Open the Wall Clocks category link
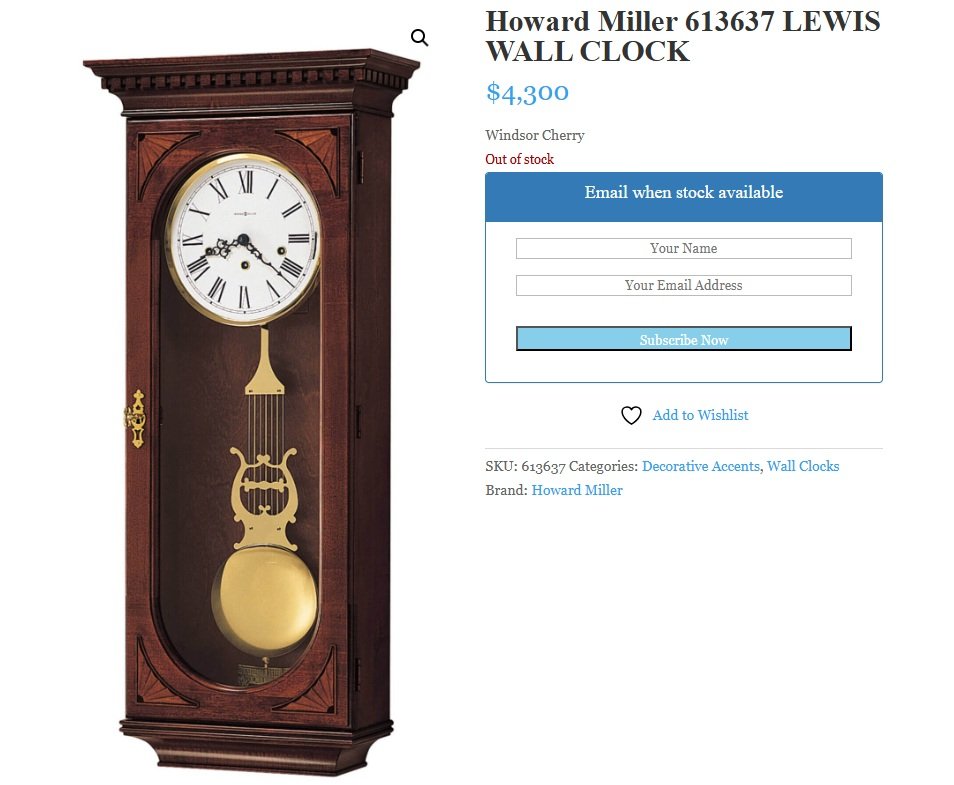 (803, 466)
